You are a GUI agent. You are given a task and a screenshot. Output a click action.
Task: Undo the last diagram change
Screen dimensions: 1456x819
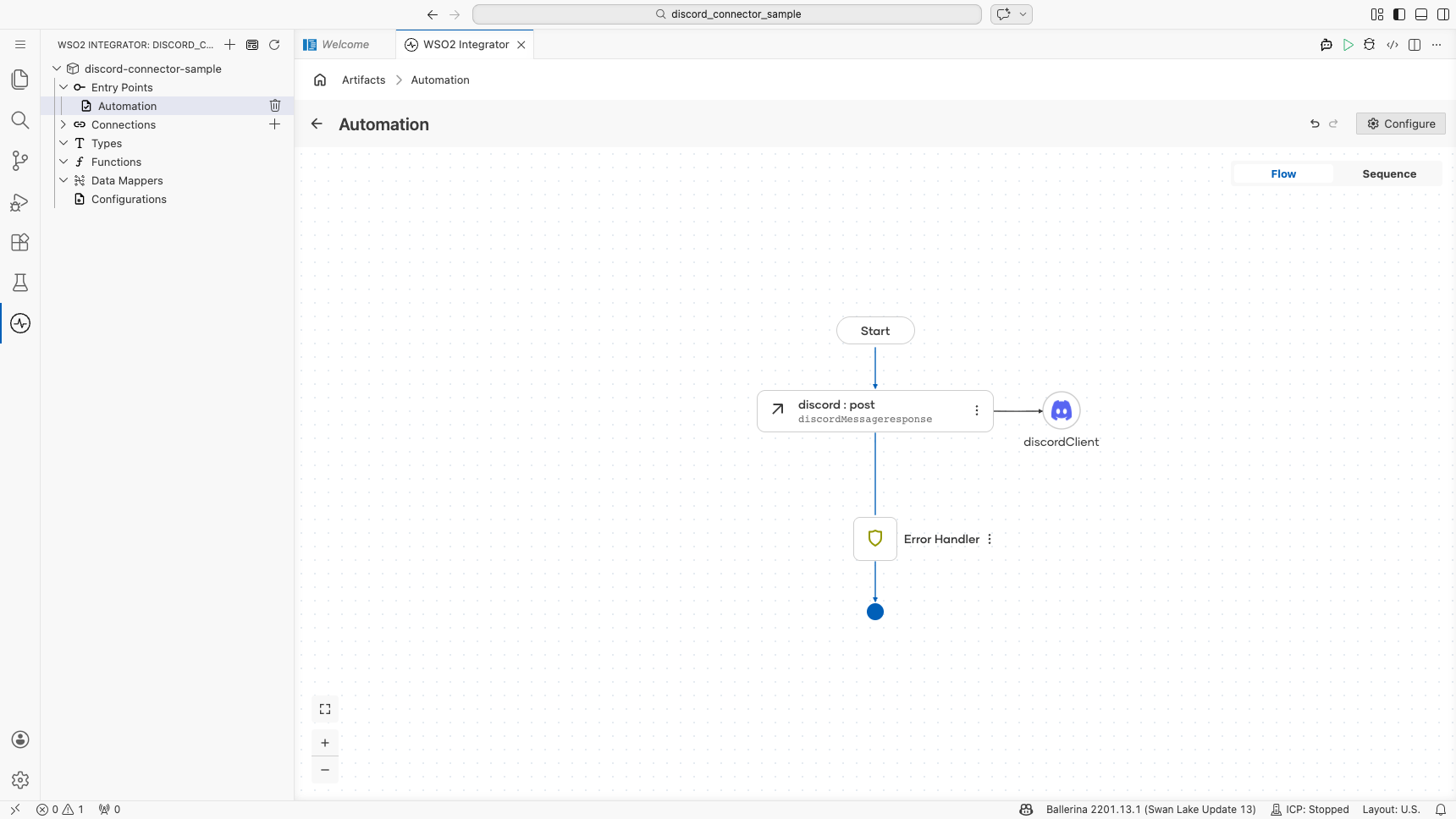click(x=1315, y=124)
